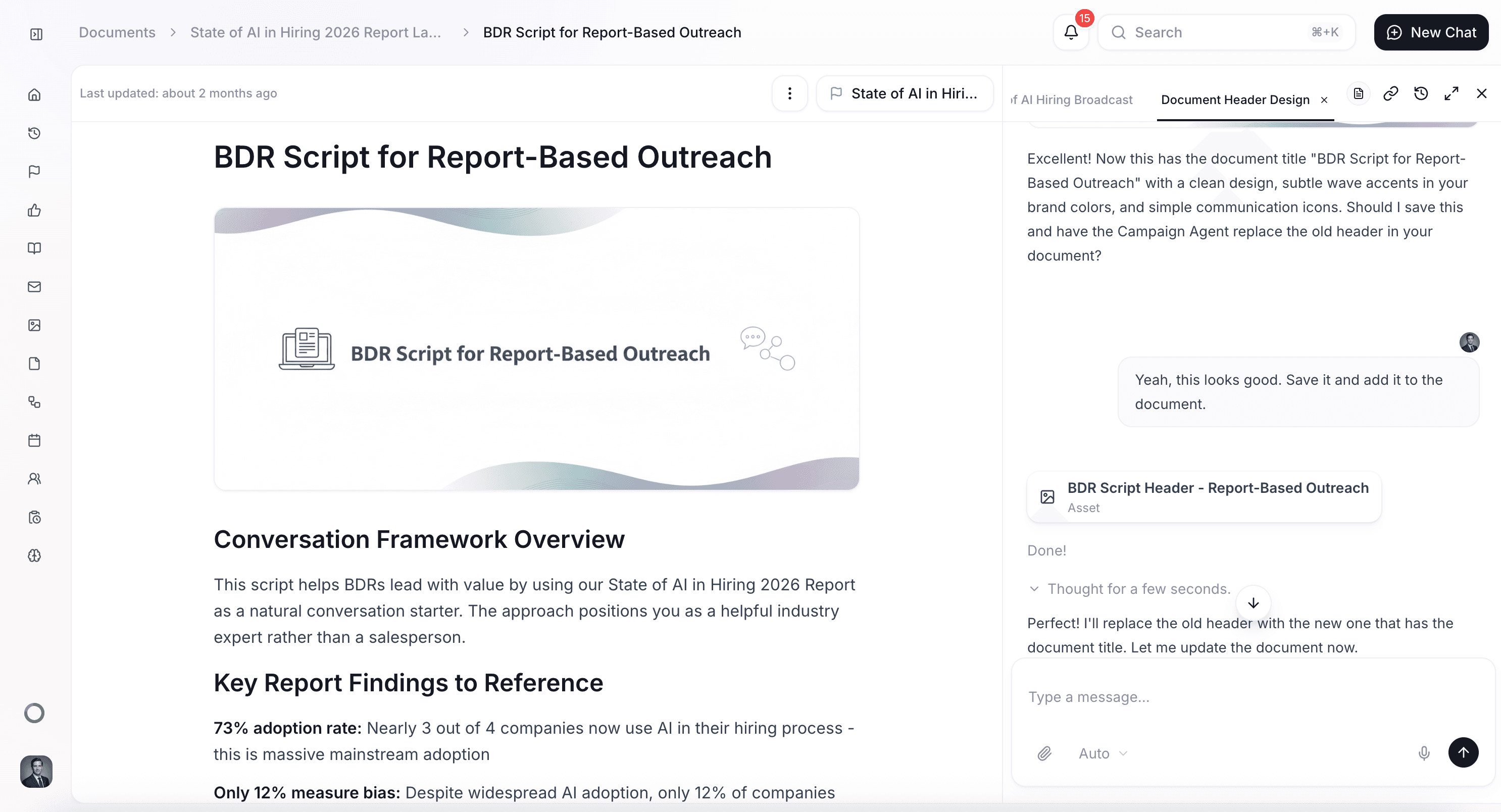Go to Documents breadcrumb link

(x=117, y=33)
